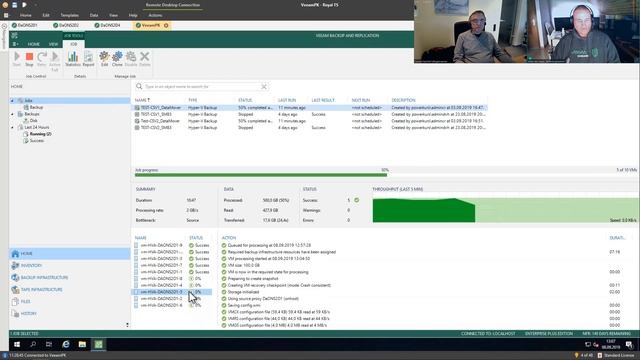Sort jobs by the TYPE column header

point(193,100)
